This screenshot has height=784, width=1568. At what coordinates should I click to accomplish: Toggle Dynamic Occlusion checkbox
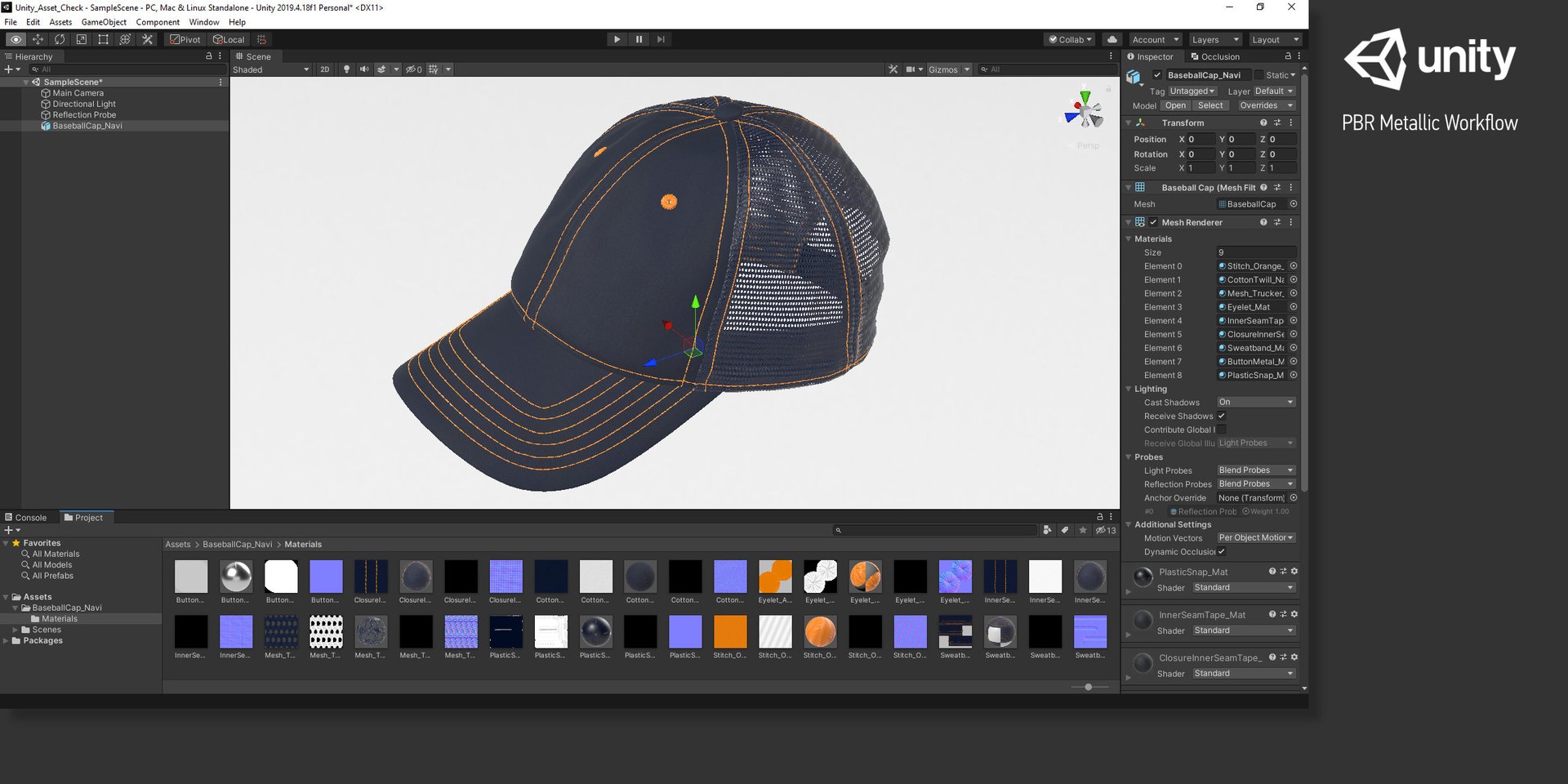click(1222, 551)
